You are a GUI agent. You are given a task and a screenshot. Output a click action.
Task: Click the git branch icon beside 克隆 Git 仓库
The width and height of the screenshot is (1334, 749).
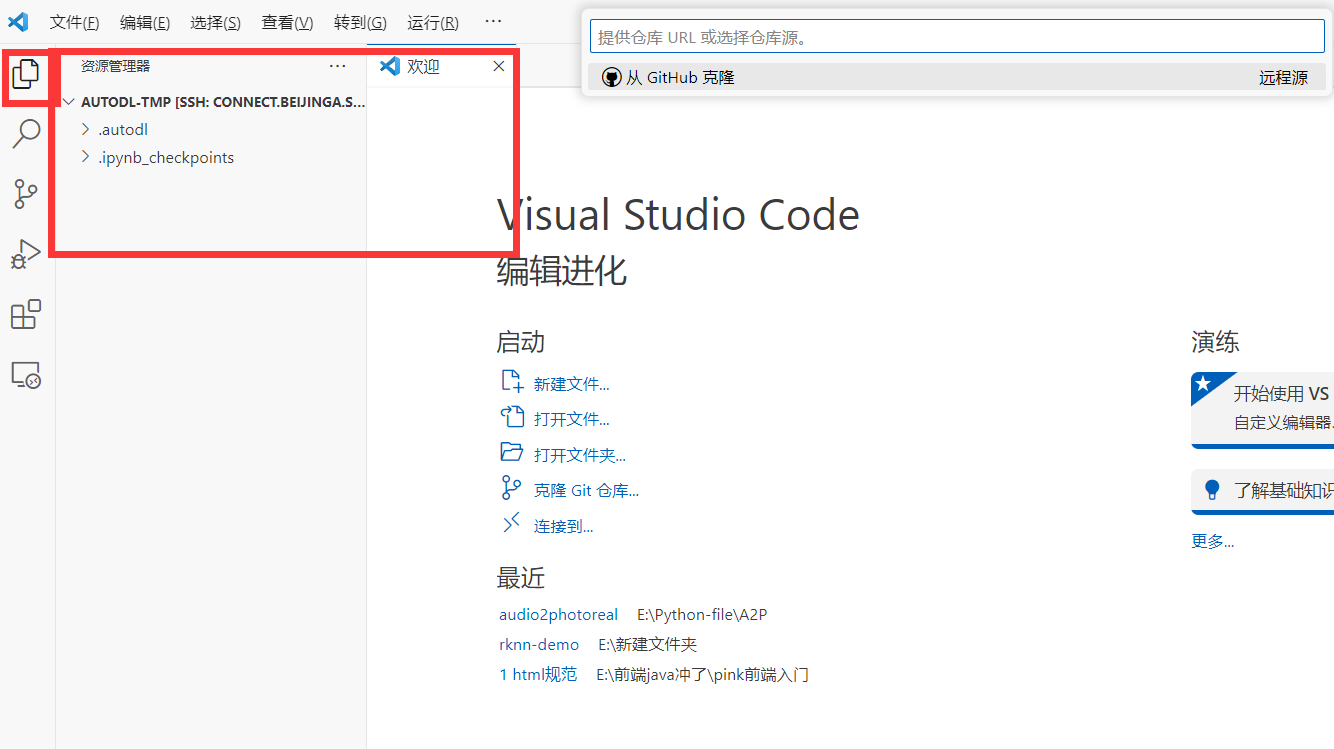point(511,488)
